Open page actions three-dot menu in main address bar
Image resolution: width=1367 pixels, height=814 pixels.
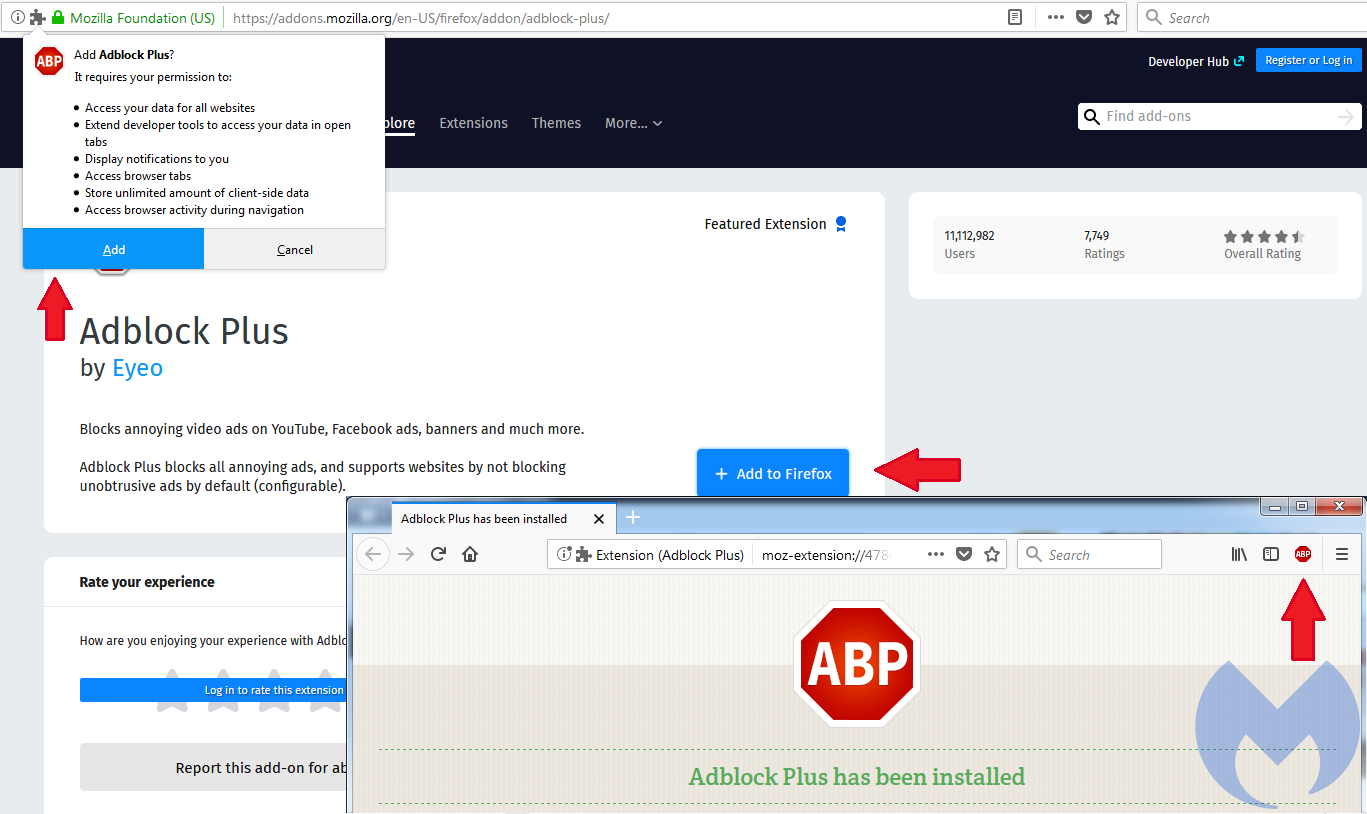click(1056, 17)
